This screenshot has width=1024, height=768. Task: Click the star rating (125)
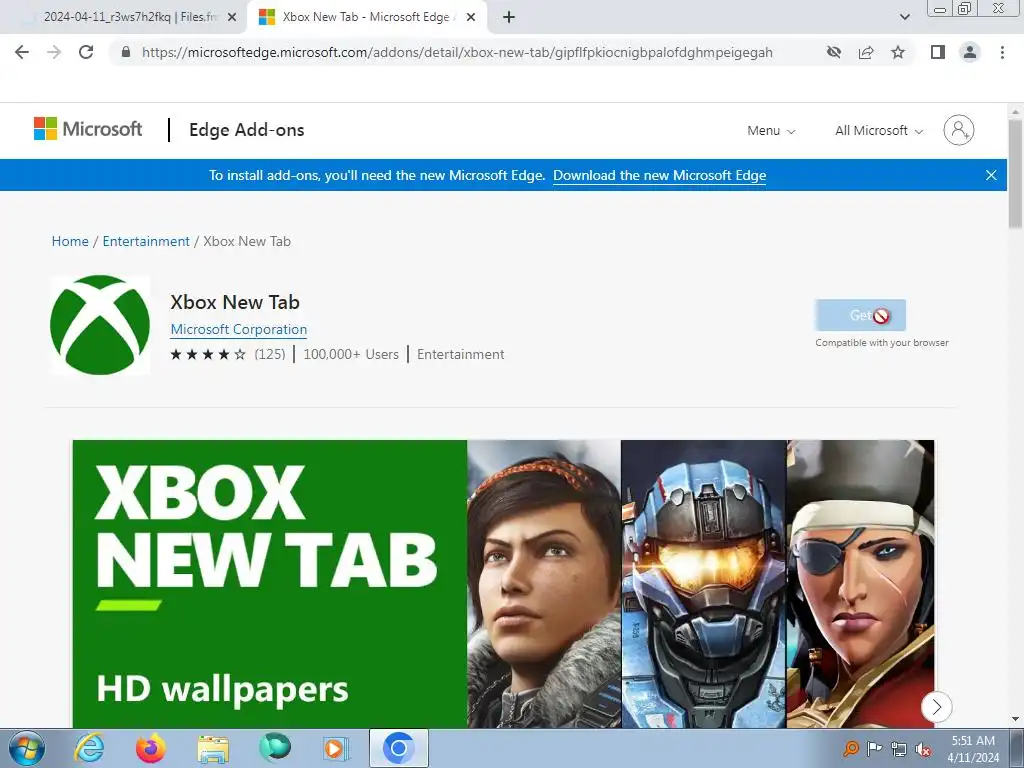(x=228, y=354)
